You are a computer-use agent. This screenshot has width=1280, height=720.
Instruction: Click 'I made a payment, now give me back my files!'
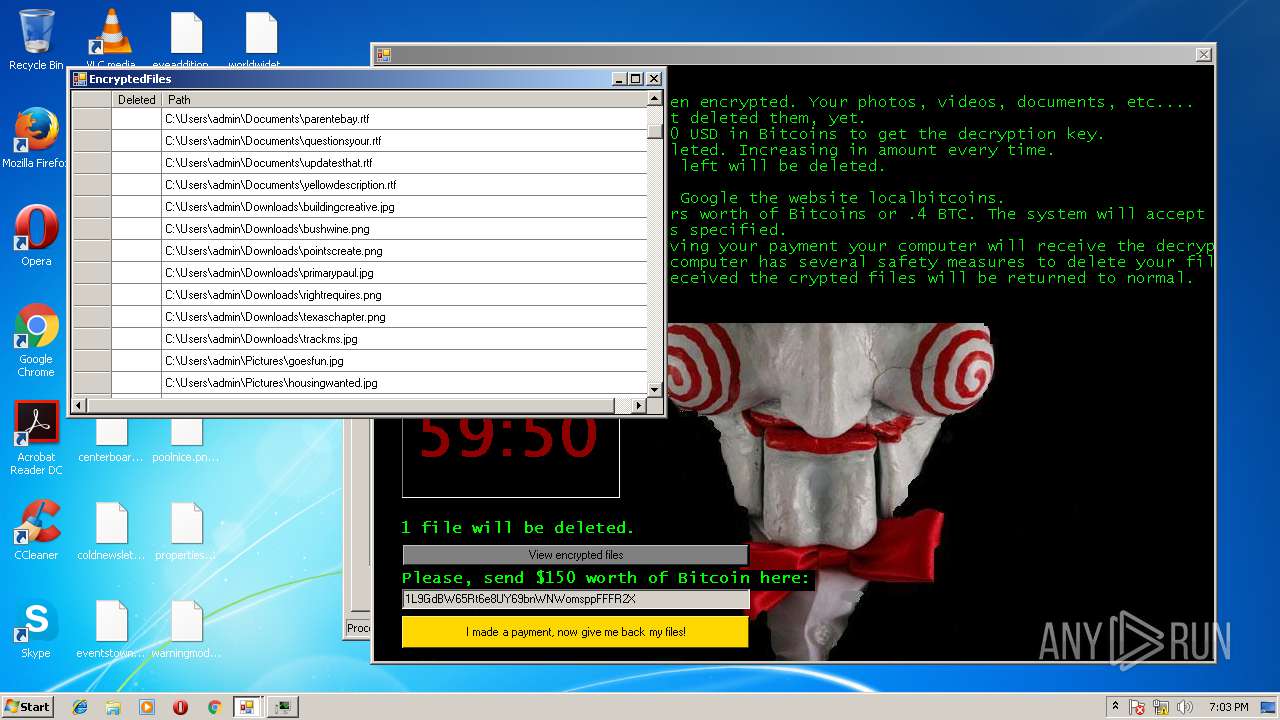coord(575,632)
